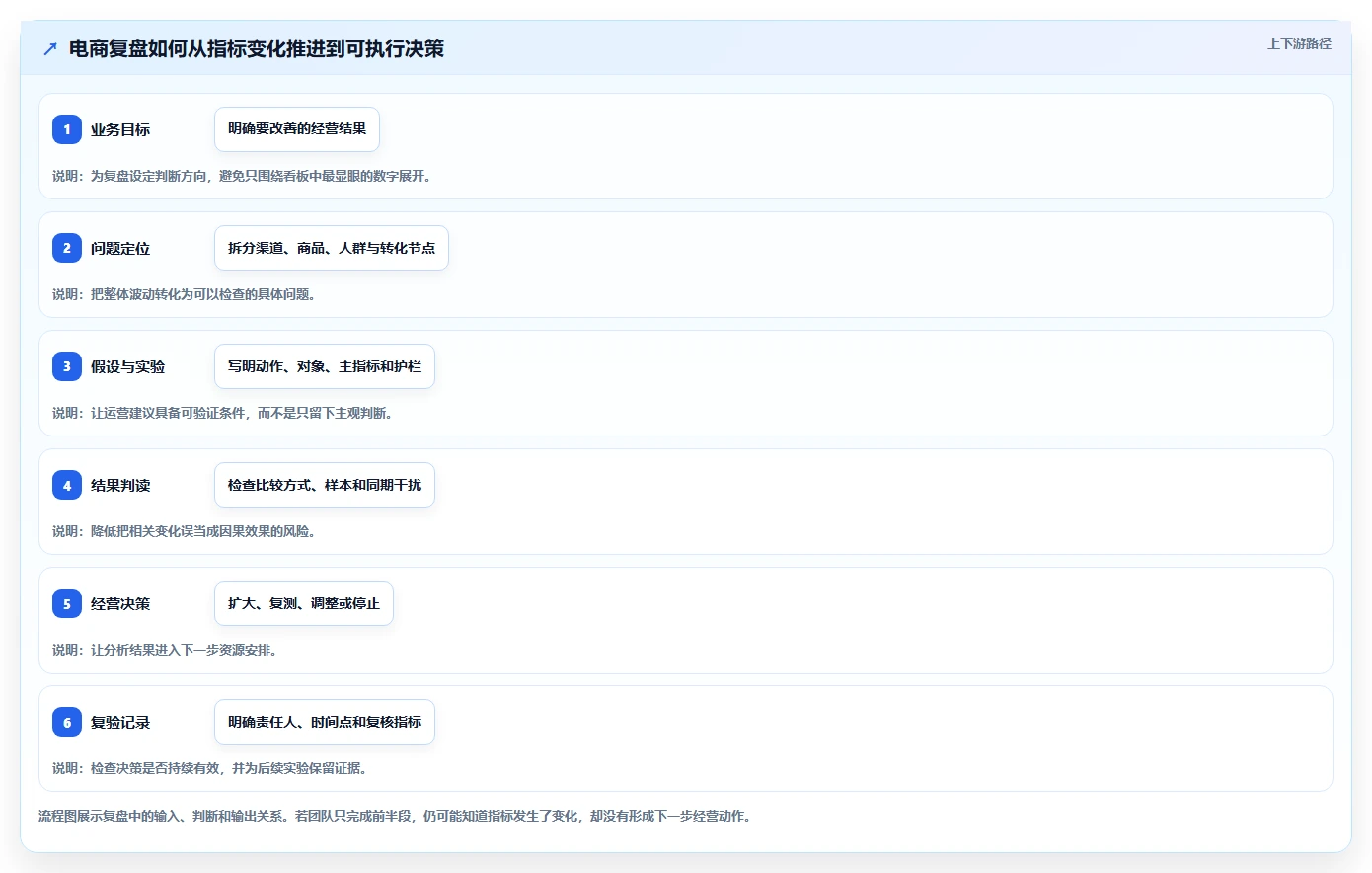The height and width of the screenshot is (873, 1372).
Task: Click the arrow icon beside the title
Action: pos(50,48)
